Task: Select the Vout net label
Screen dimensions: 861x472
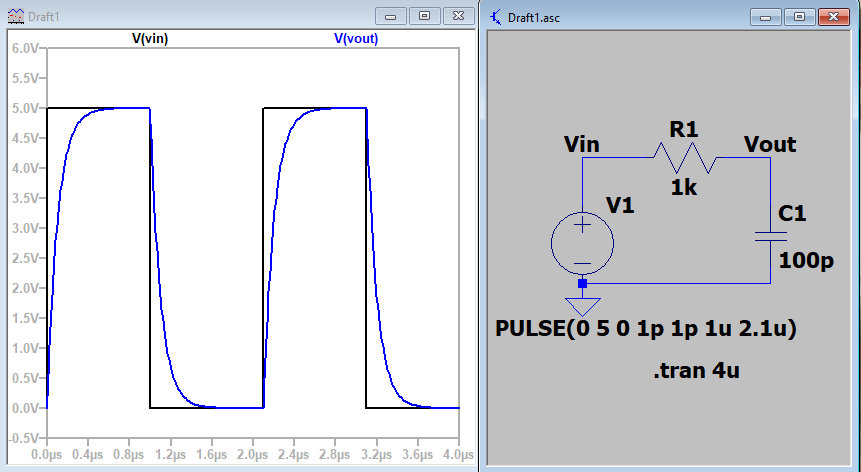Action: [x=770, y=144]
